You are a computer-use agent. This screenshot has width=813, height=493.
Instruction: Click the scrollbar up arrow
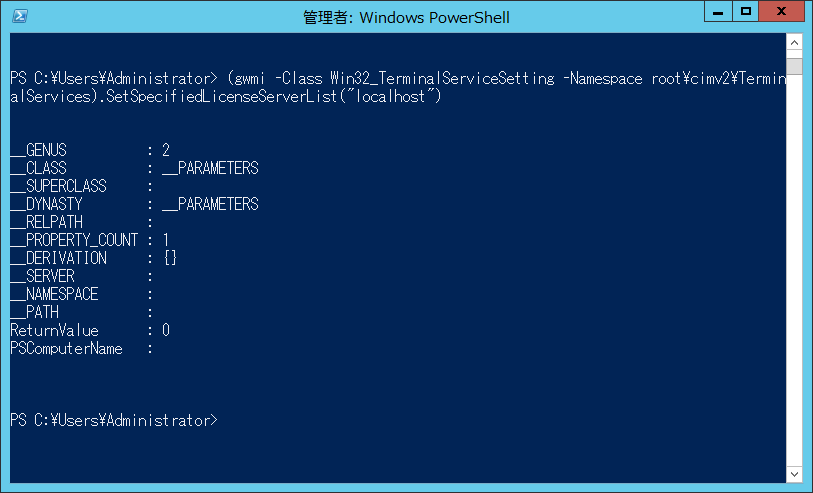click(x=795, y=43)
